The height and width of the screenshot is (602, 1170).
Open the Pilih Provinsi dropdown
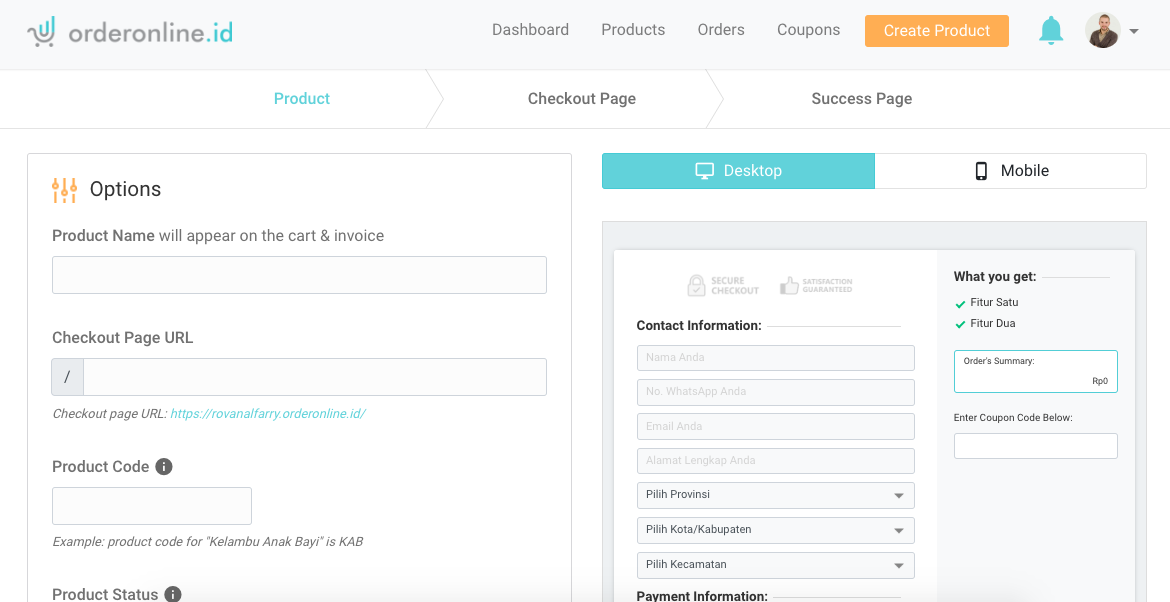click(x=775, y=495)
